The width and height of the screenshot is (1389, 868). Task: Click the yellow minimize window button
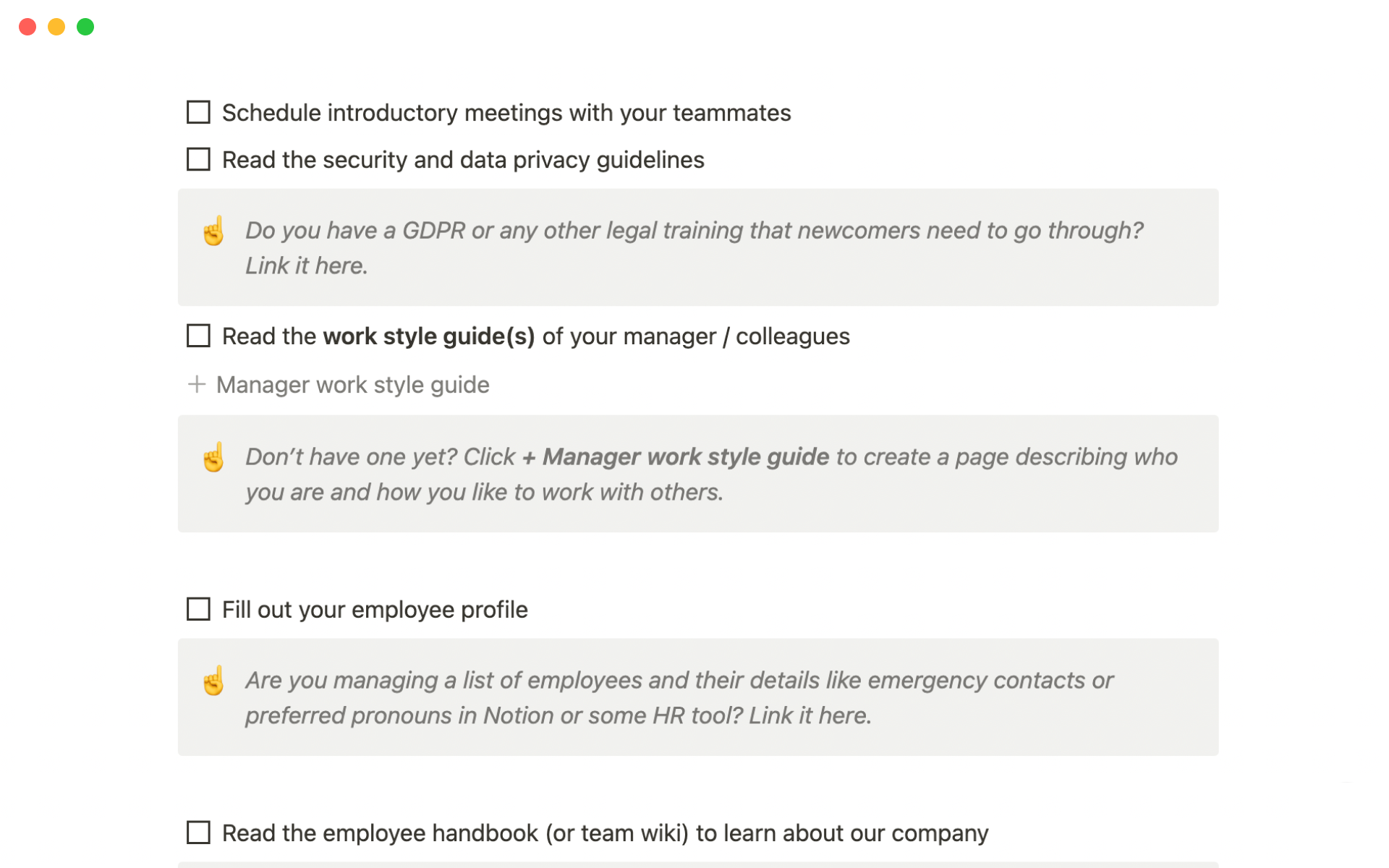56,27
